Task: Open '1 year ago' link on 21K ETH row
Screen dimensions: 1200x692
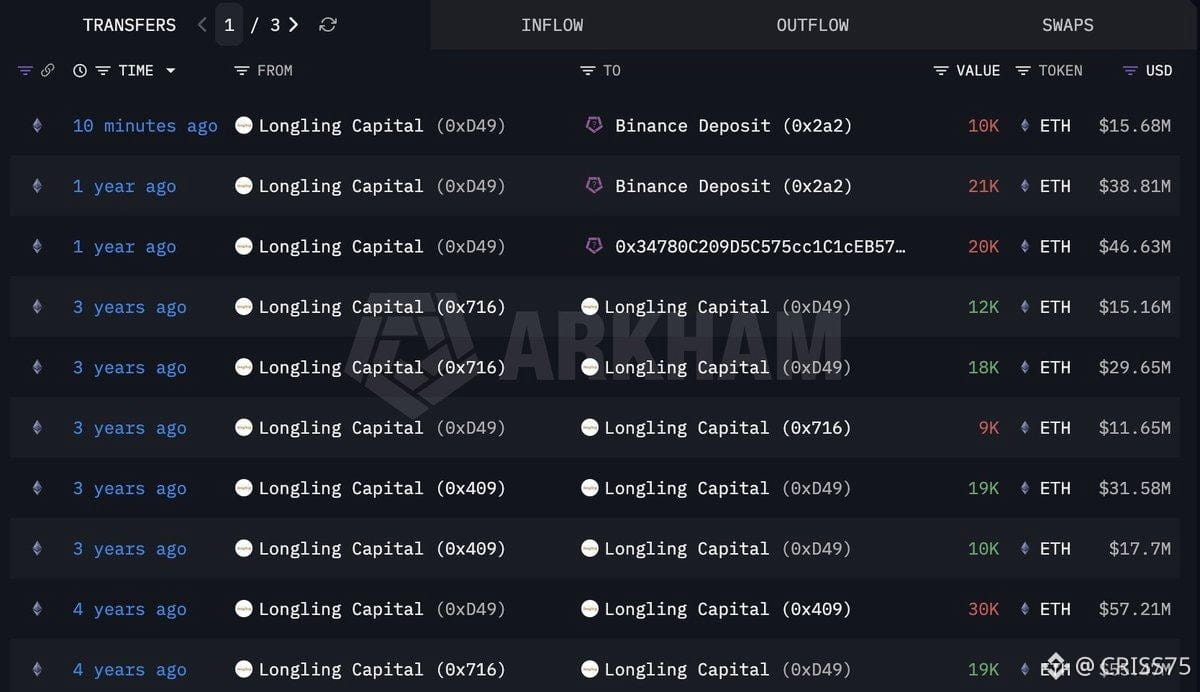Action: [124, 186]
